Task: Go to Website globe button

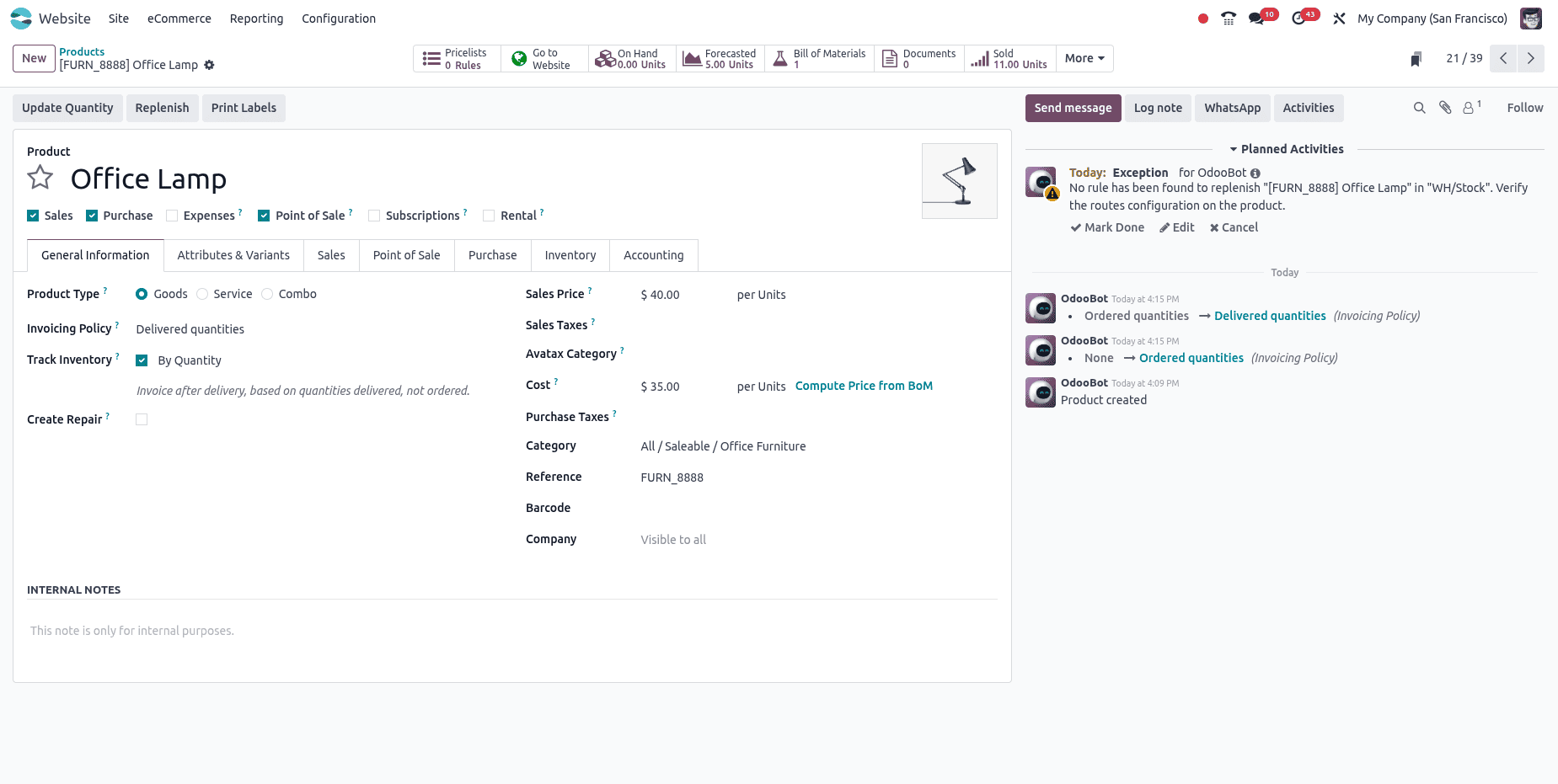Action: (544, 59)
